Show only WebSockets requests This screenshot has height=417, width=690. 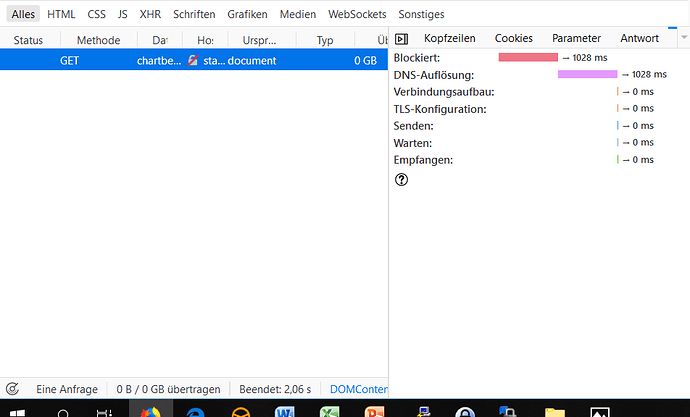click(357, 15)
